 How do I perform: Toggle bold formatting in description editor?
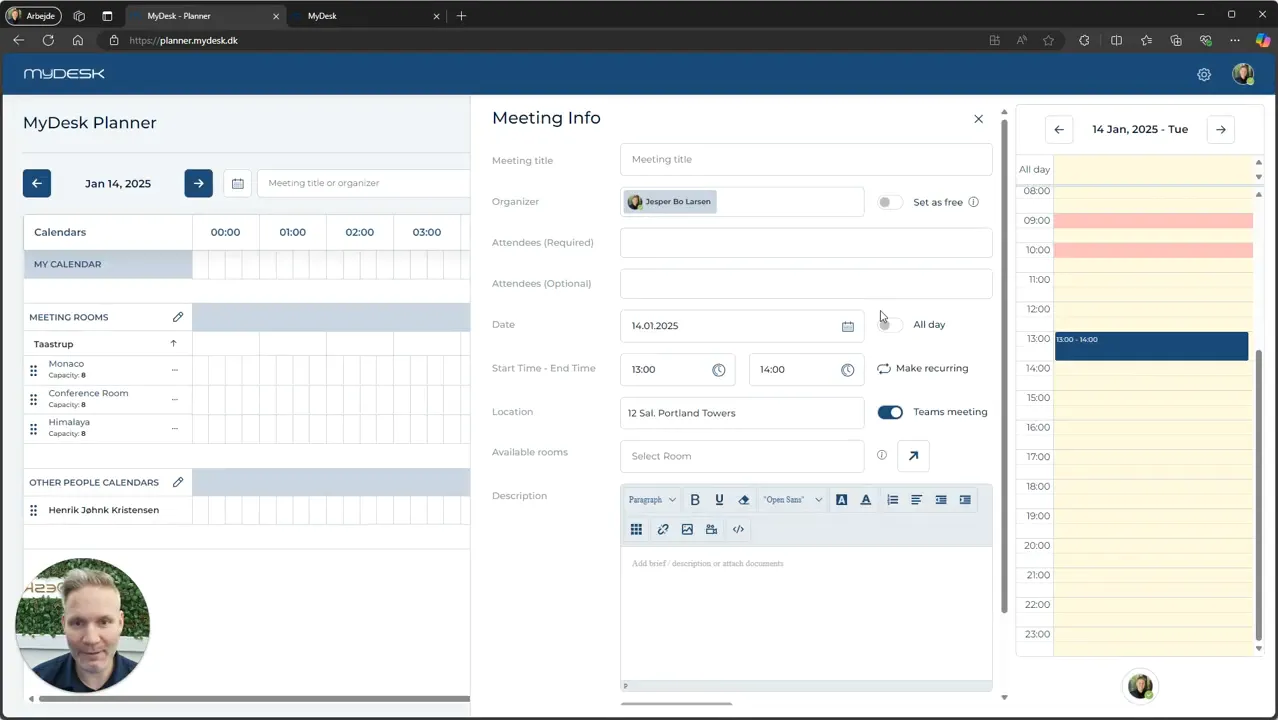click(x=695, y=500)
